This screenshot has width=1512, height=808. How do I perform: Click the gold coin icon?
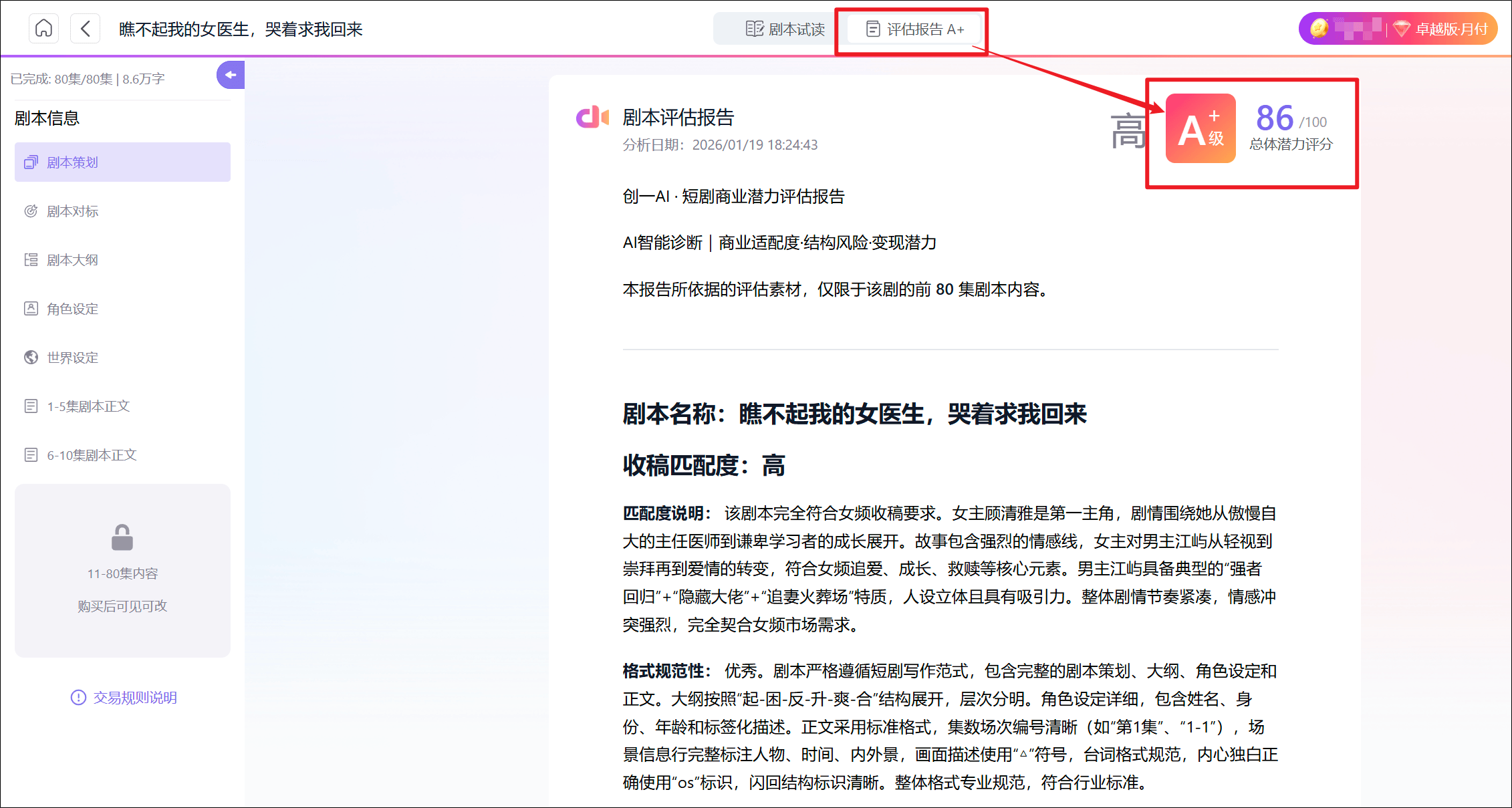[x=1318, y=29]
